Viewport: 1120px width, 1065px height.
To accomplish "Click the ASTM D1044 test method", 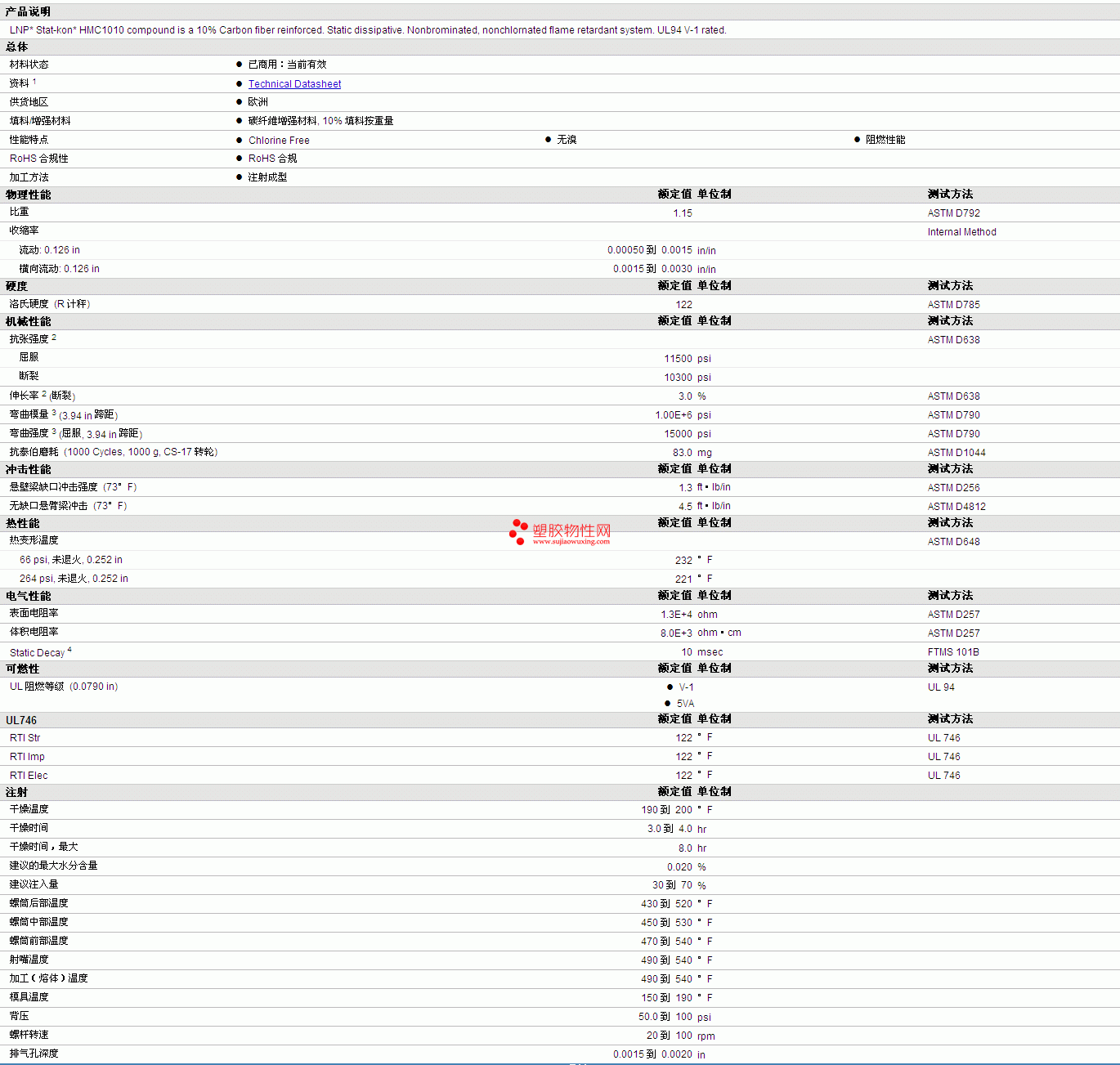I will pos(956,453).
